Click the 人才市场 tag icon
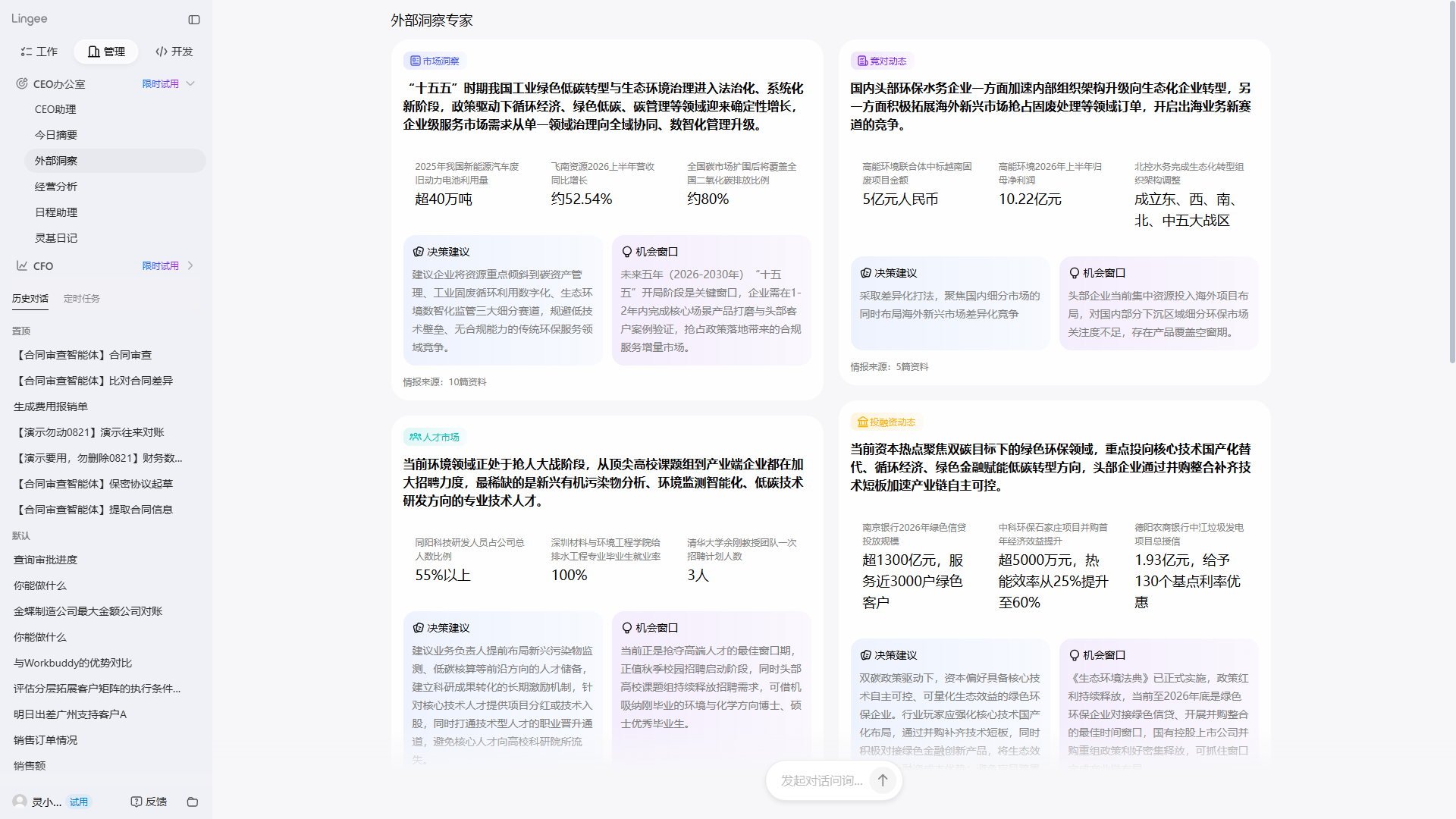 pos(415,437)
